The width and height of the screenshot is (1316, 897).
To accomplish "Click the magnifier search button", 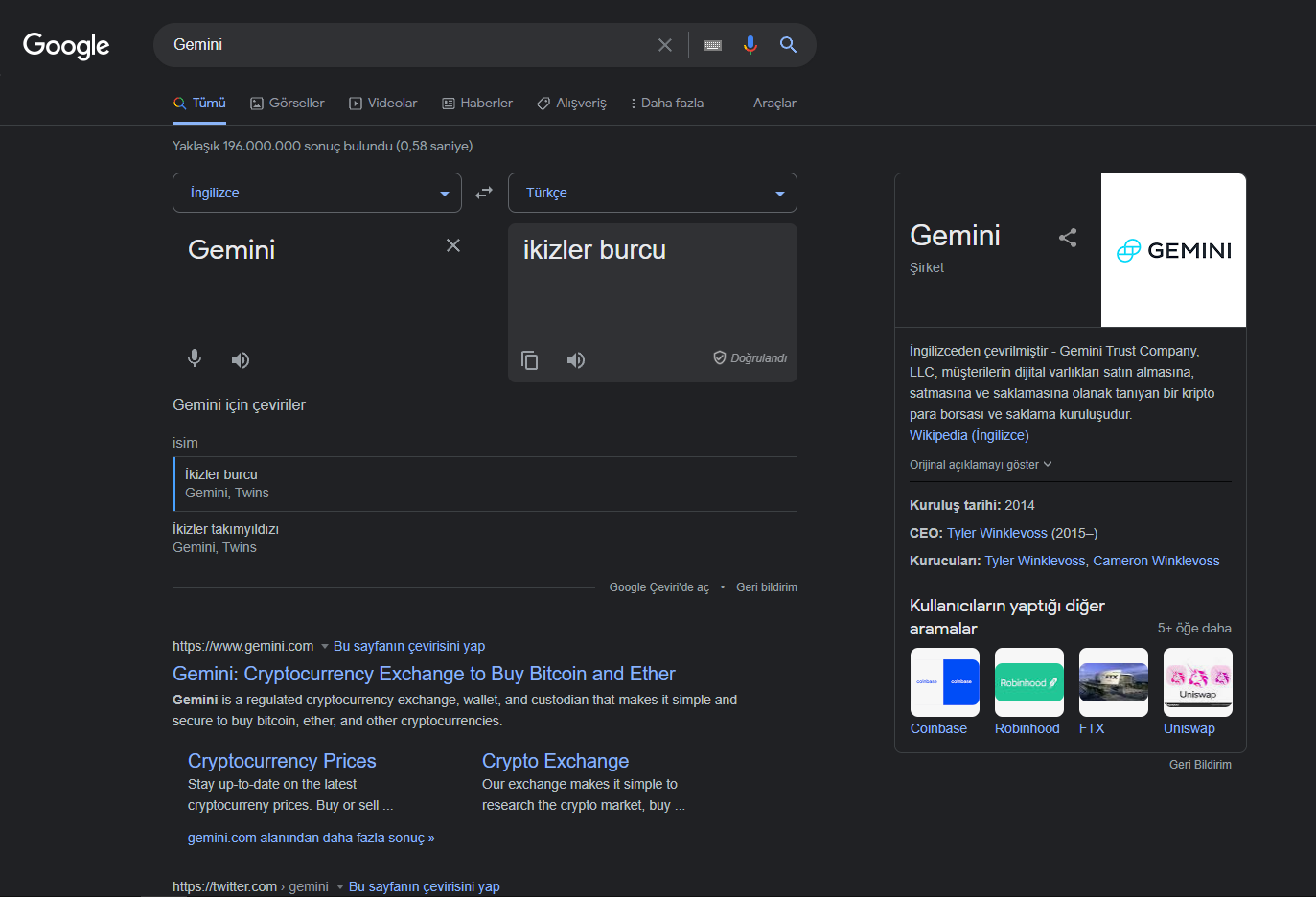I will tap(788, 45).
